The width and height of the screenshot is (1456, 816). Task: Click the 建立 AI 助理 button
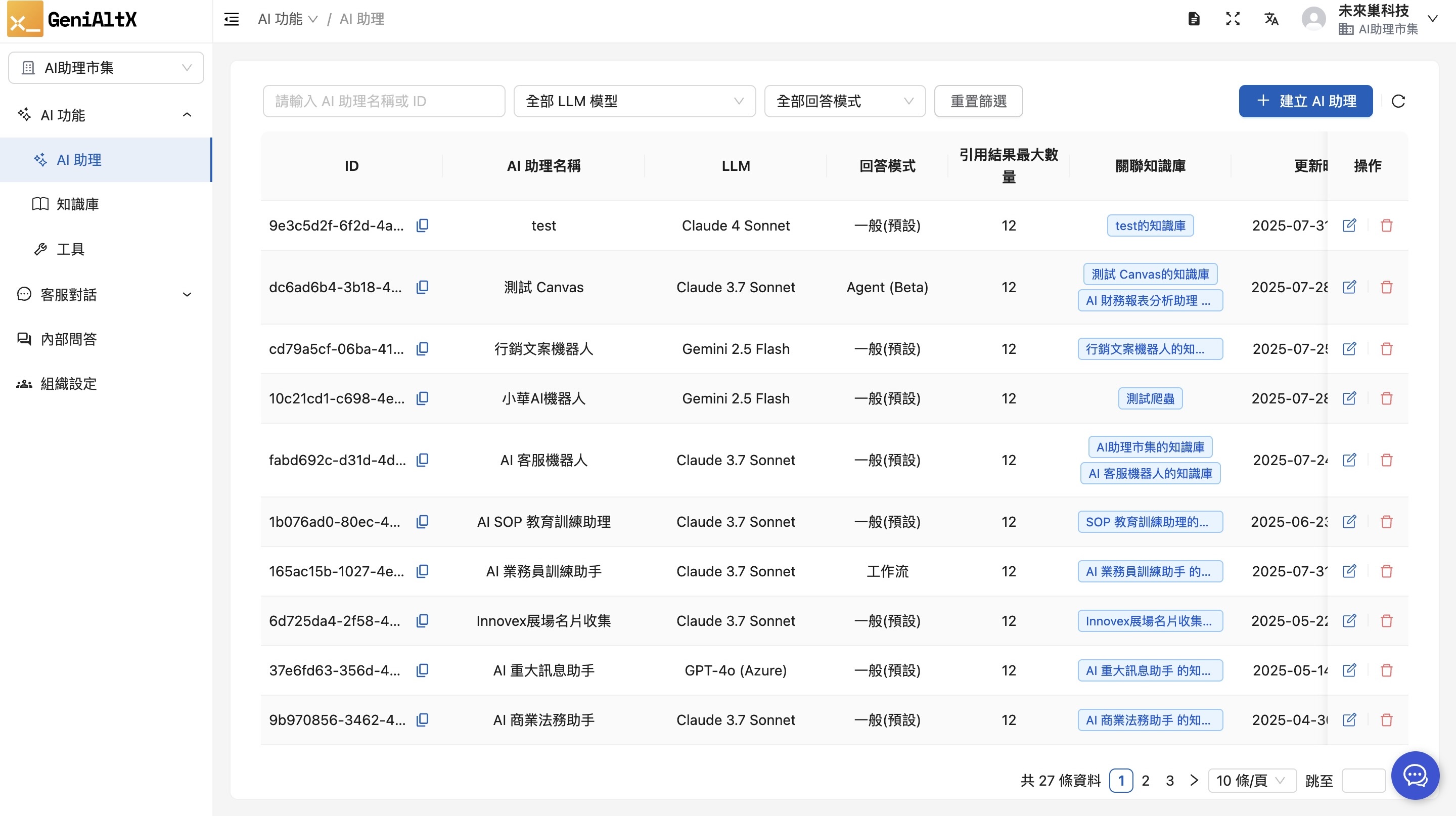click(x=1306, y=101)
